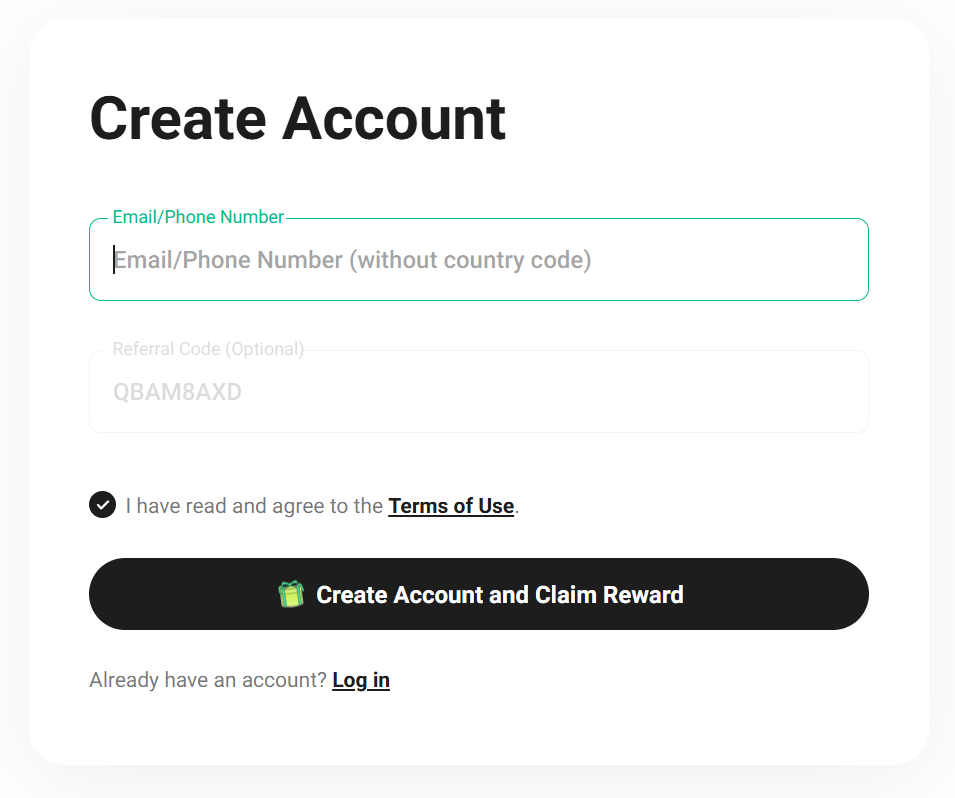The height and width of the screenshot is (798, 955).
Task: Place cursor at the blinking caret in email field
Action: 114,260
